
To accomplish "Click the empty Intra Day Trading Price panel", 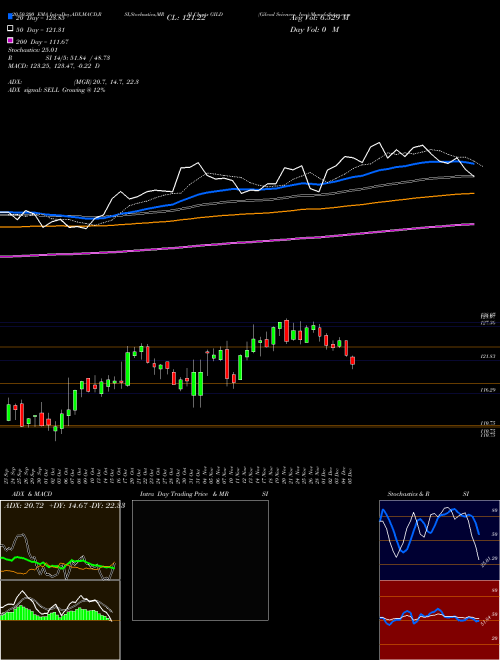I will (x=200, y=560).
